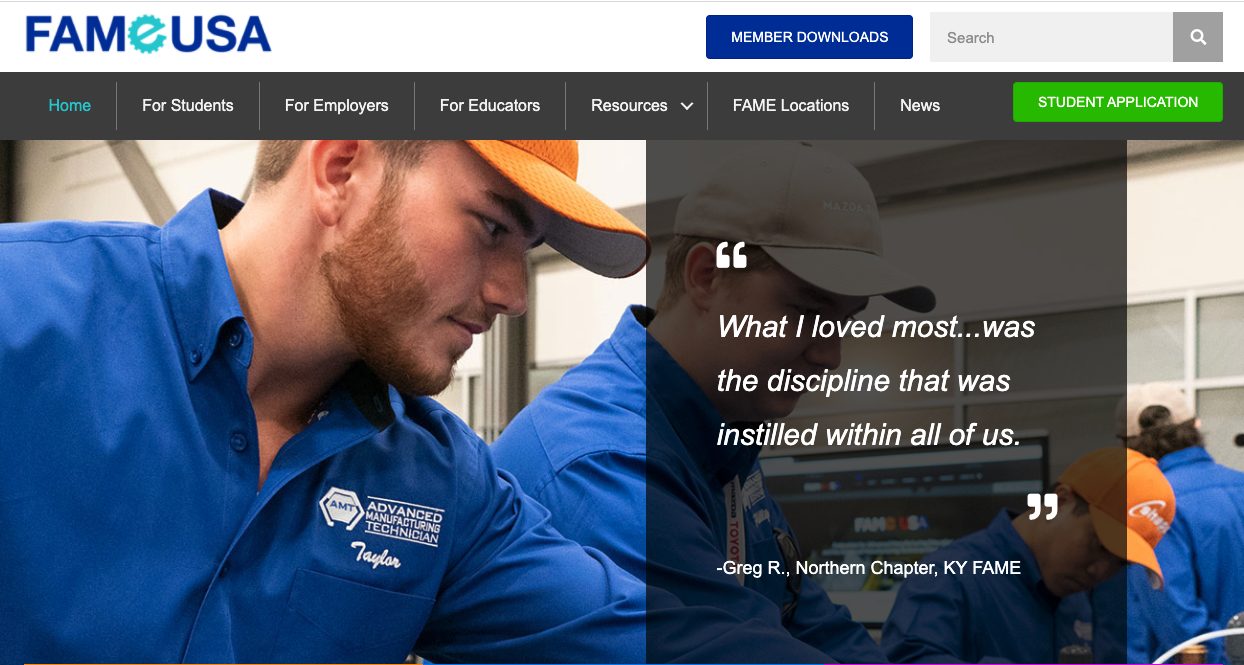Open the For Students page

[x=188, y=105]
